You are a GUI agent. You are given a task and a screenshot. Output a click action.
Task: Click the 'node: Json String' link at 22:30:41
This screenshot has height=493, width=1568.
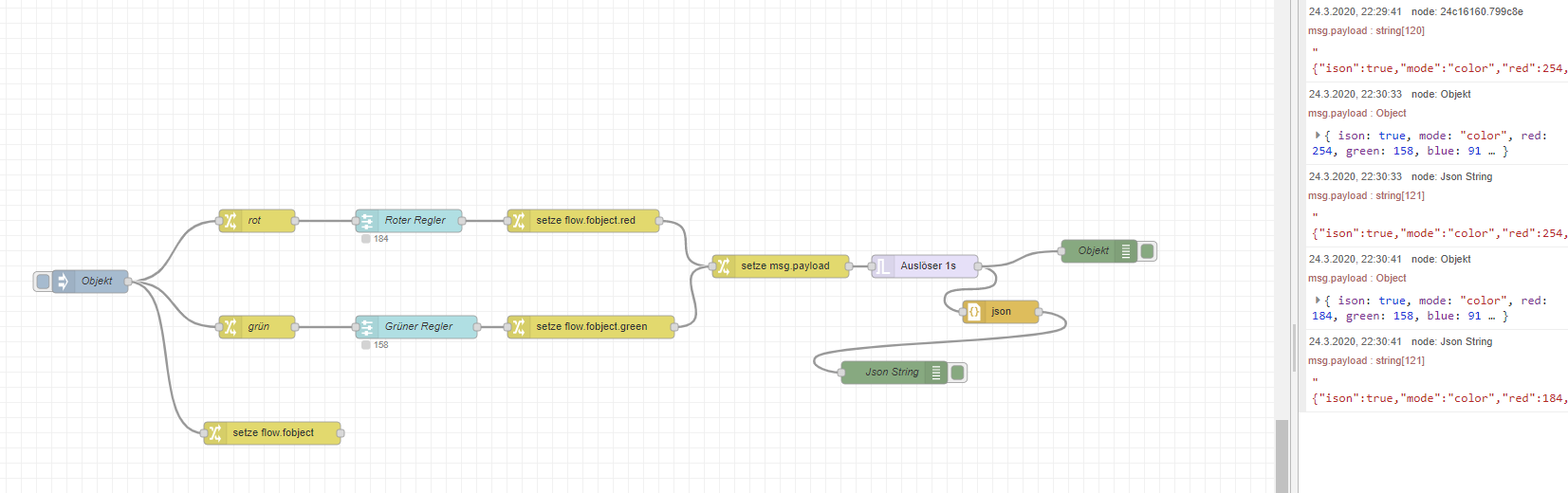[x=1451, y=342]
